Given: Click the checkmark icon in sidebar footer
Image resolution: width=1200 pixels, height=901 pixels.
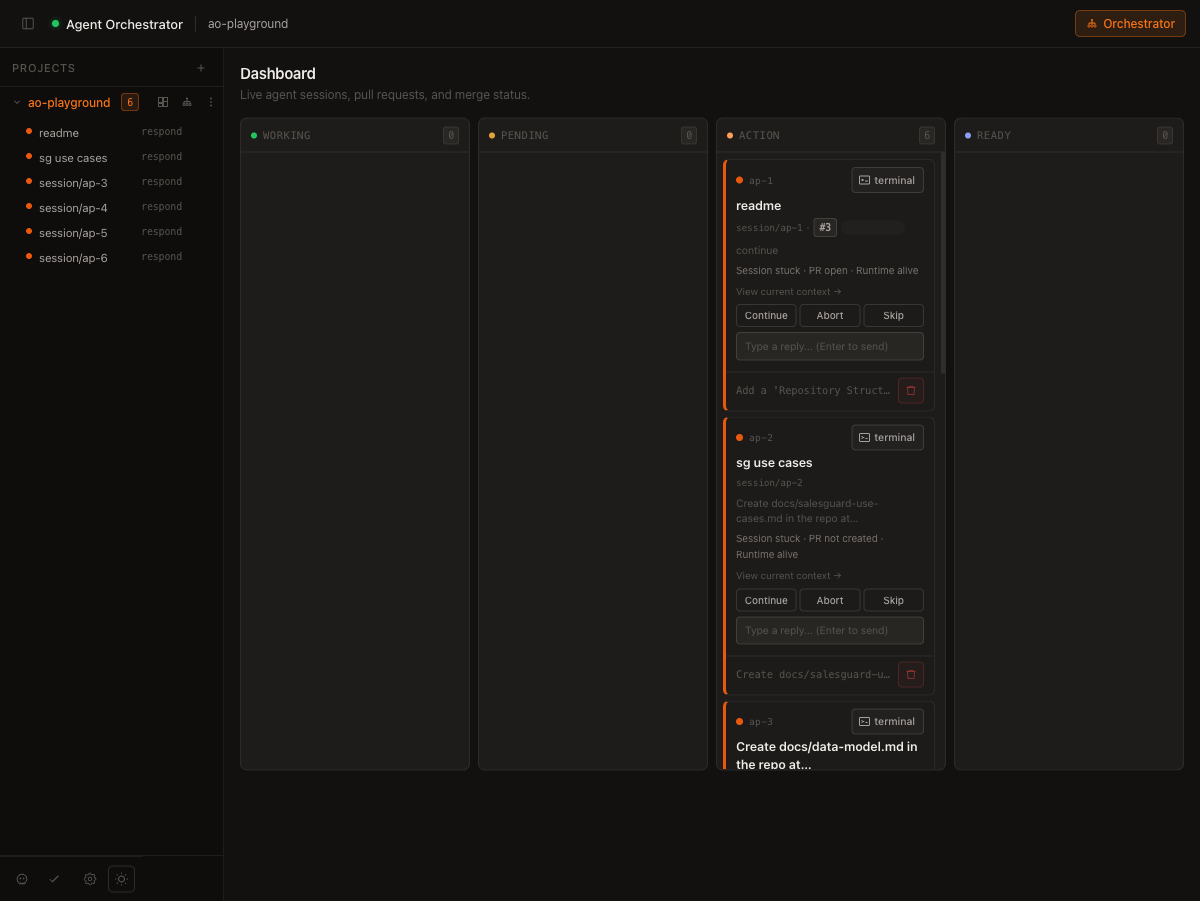Looking at the screenshot, I should click(54, 879).
